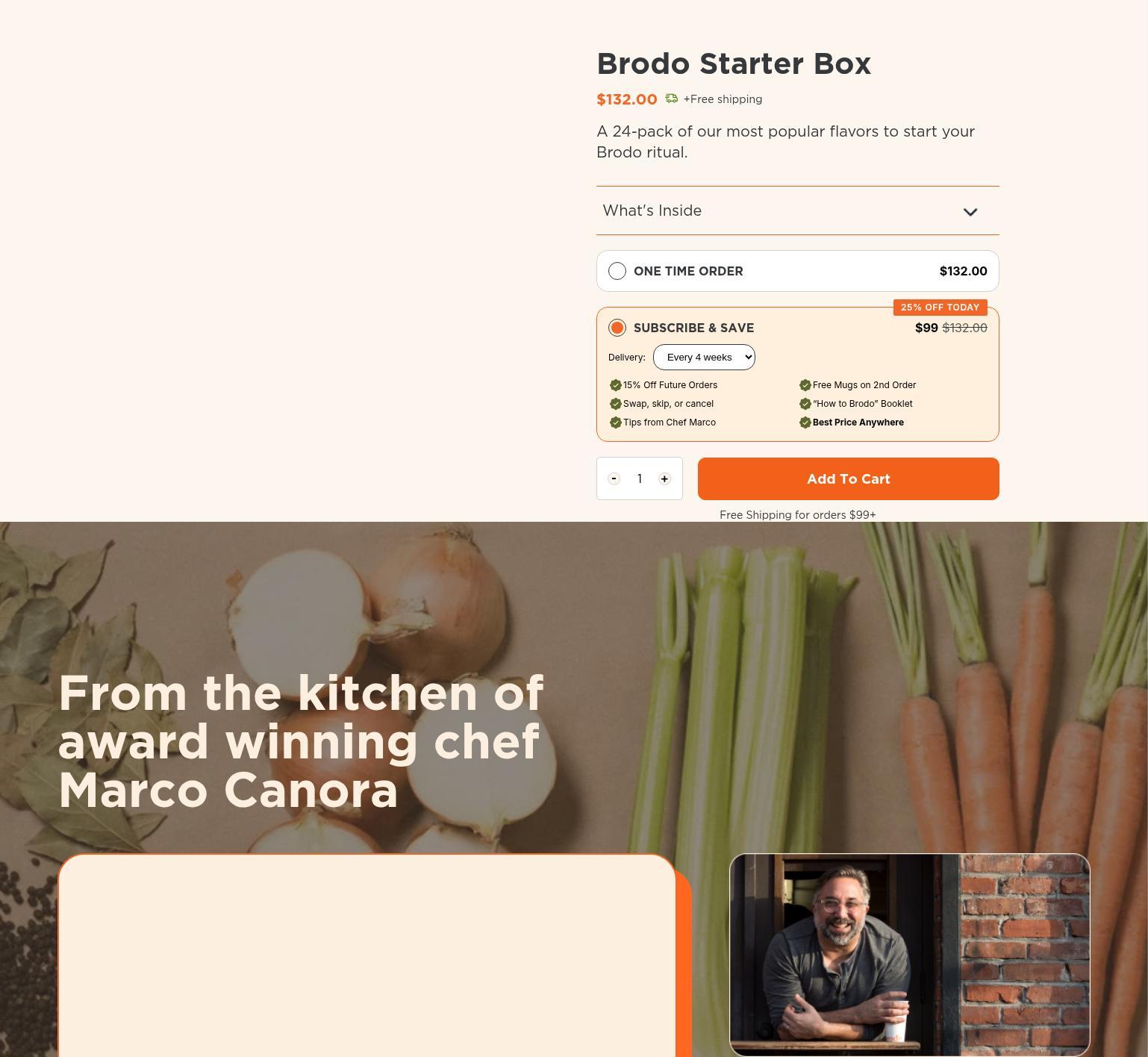Click checkmark badge beside 15% Off Future Orders
1148x1057 pixels.
point(616,385)
